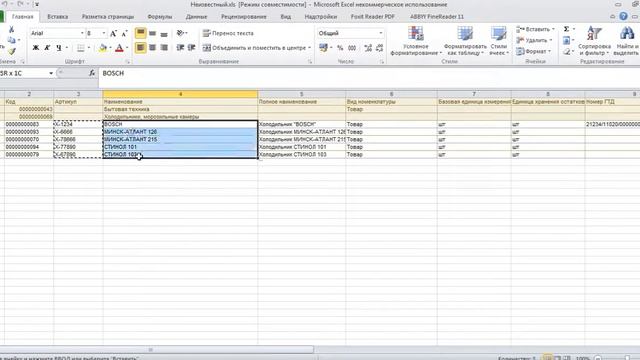Open the Общий number format dropdown

point(380,33)
